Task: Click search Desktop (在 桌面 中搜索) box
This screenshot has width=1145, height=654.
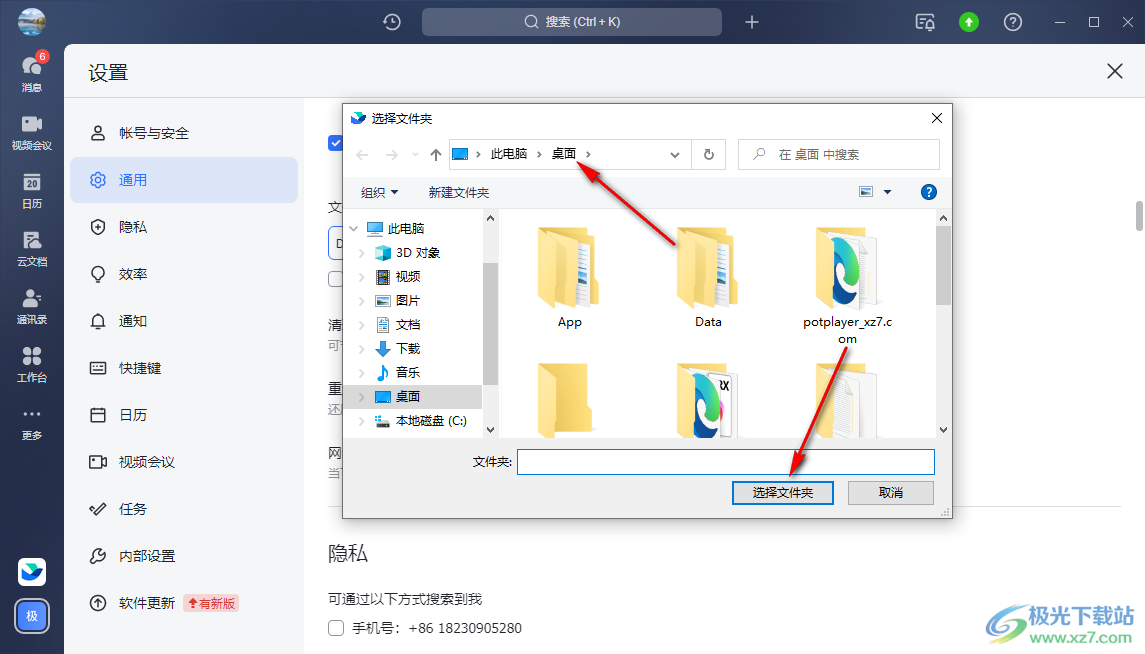Action: (x=838, y=155)
